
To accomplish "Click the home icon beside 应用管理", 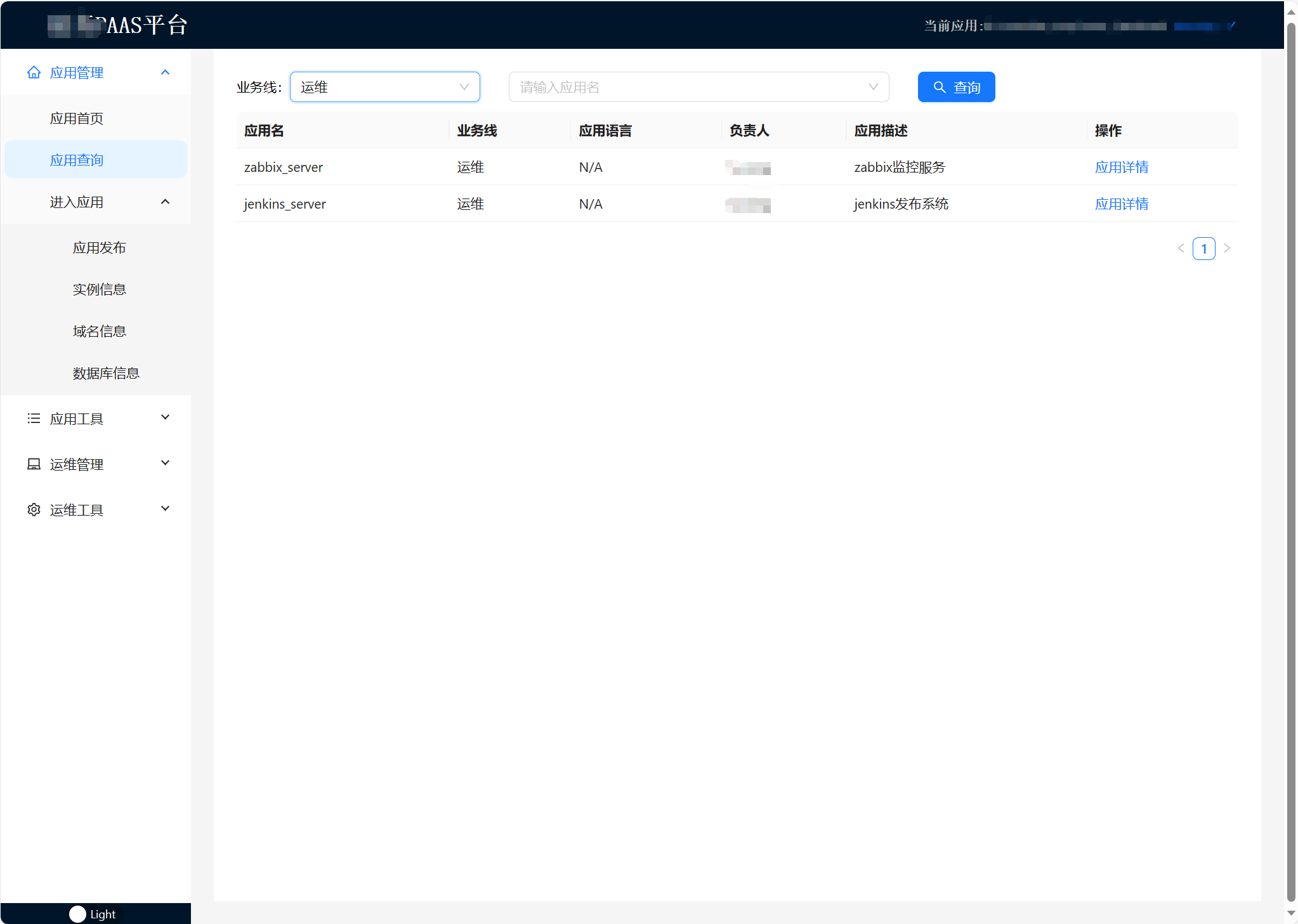I will pos(34,73).
